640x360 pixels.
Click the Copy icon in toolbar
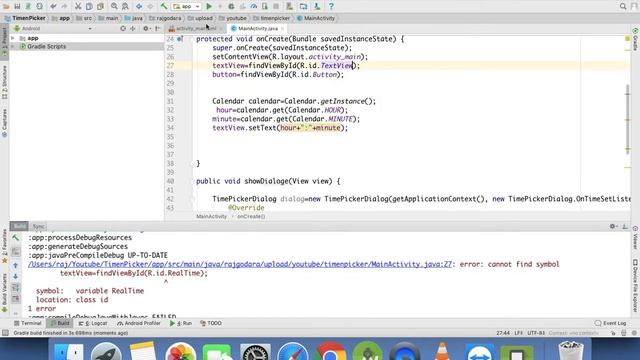tap(89, 6)
